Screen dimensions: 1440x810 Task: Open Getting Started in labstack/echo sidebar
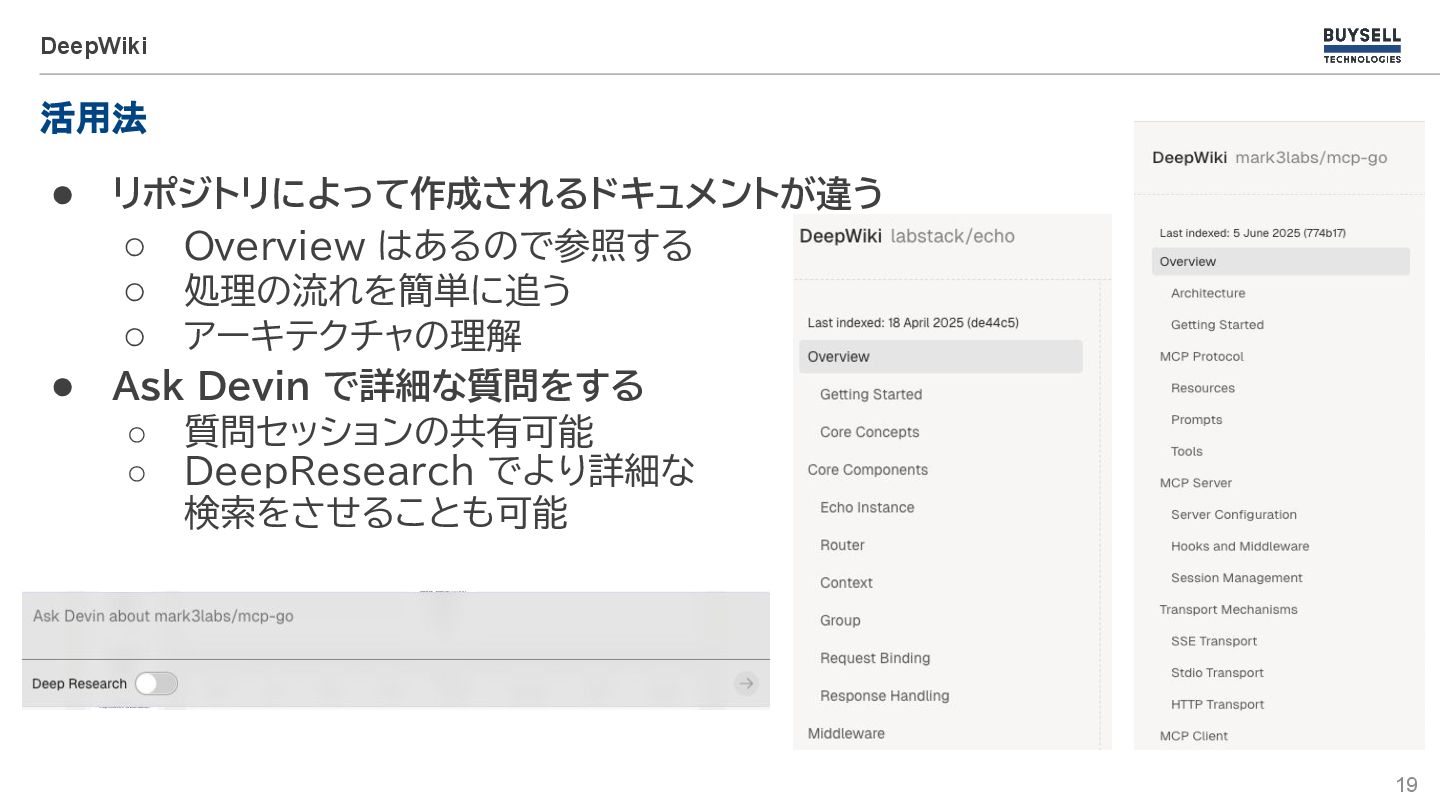(871, 394)
